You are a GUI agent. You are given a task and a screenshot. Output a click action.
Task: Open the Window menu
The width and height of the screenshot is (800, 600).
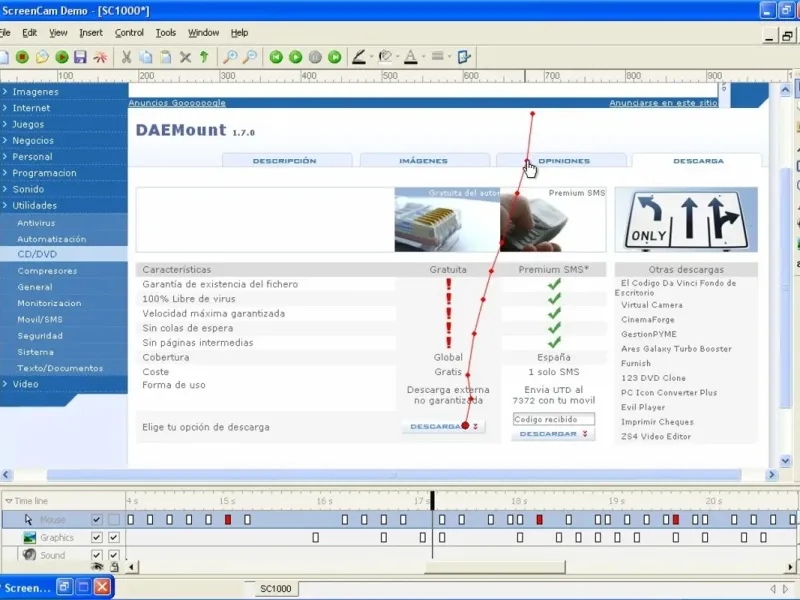click(204, 33)
